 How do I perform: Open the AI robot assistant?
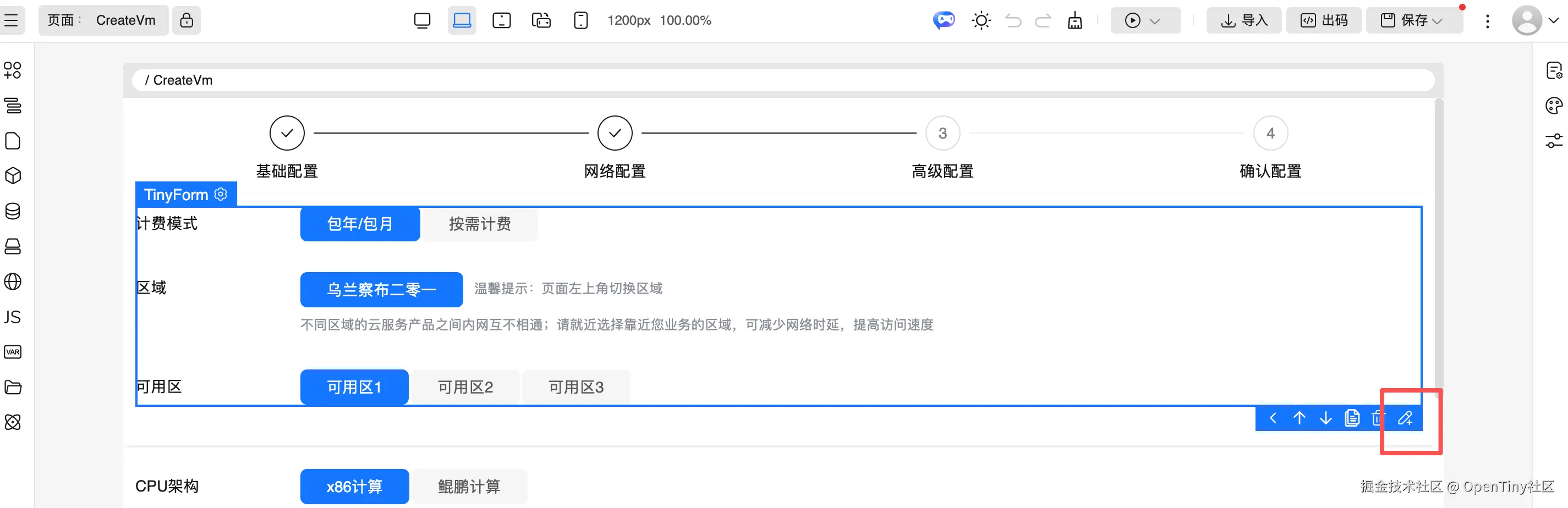coord(944,20)
